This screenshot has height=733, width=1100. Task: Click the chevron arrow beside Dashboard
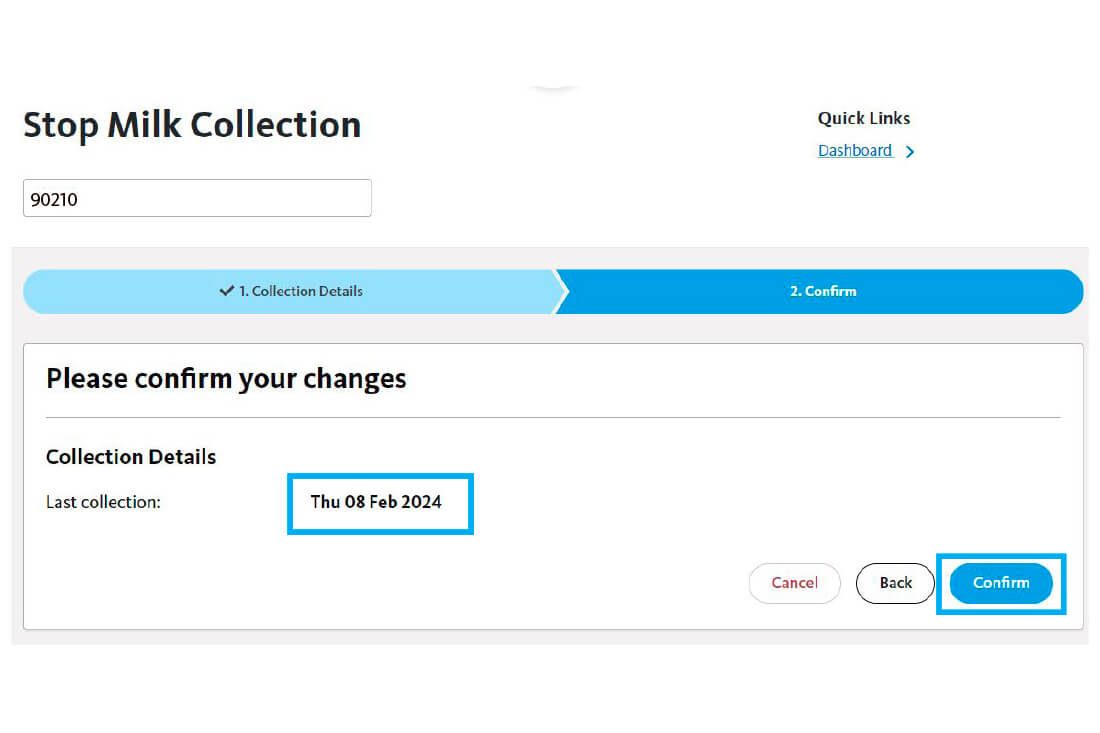(x=910, y=152)
